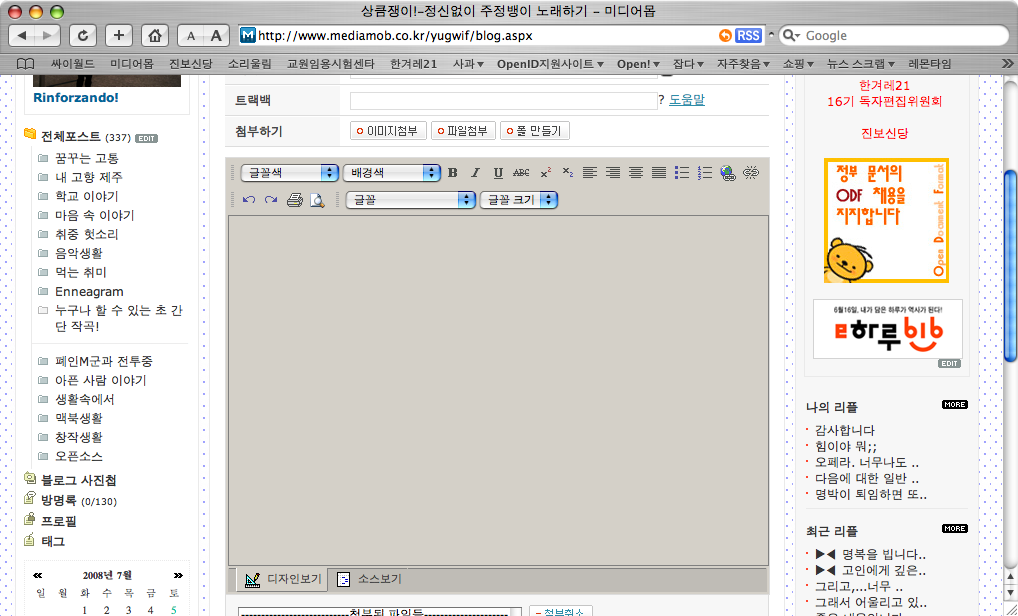Insert hyperlink with globe icon
This screenshot has width=1018, height=616.
click(728, 173)
